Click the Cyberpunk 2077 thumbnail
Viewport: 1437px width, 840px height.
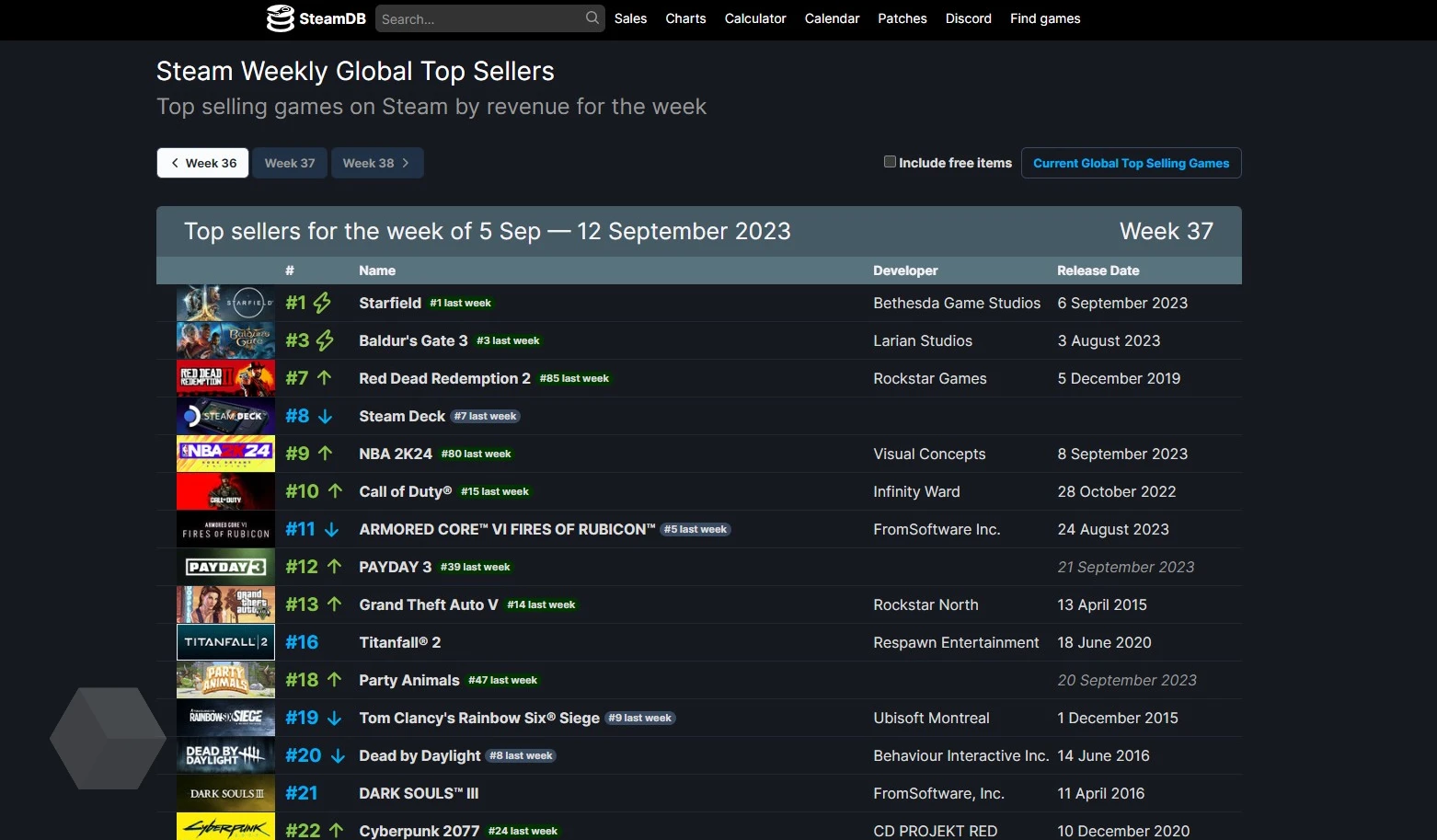point(225,827)
